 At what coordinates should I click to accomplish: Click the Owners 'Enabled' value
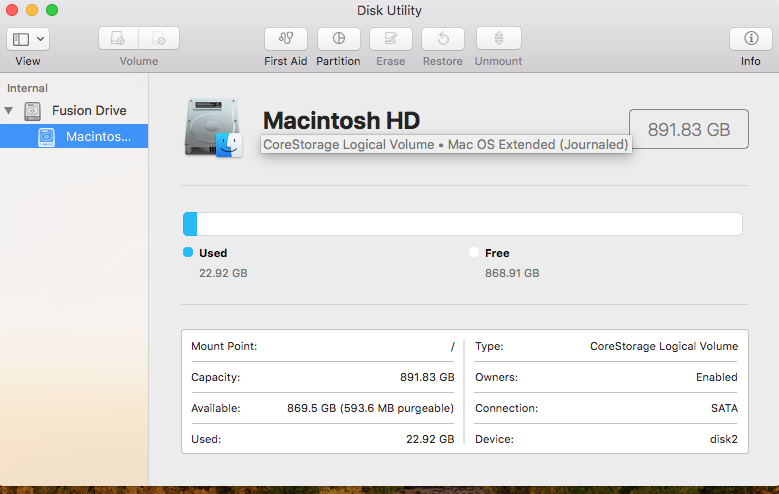pos(716,377)
